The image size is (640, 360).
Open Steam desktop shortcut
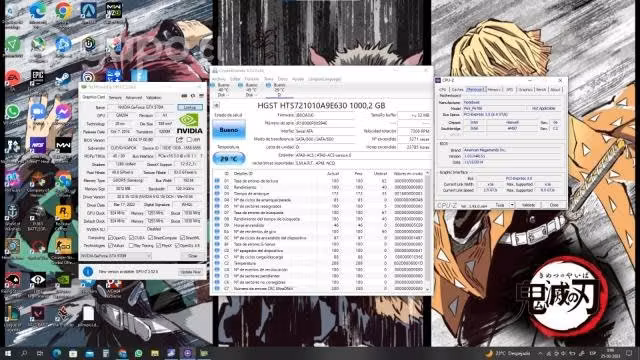(x=63, y=78)
